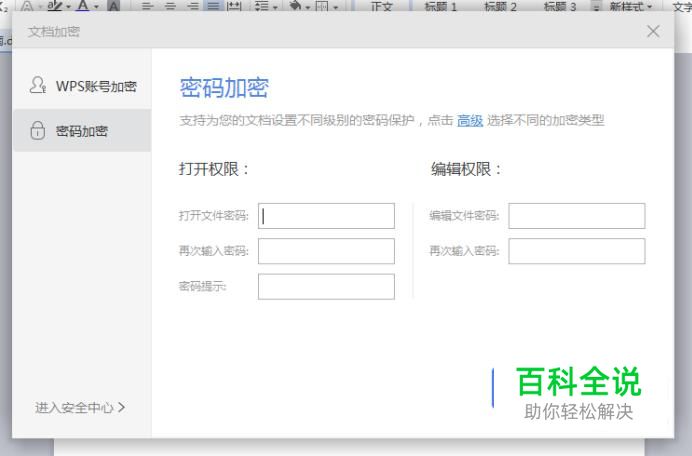Click the font color A icon in toolbar
Image resolution: width=692 pixels, height=456 pixels.
(83, 5)
